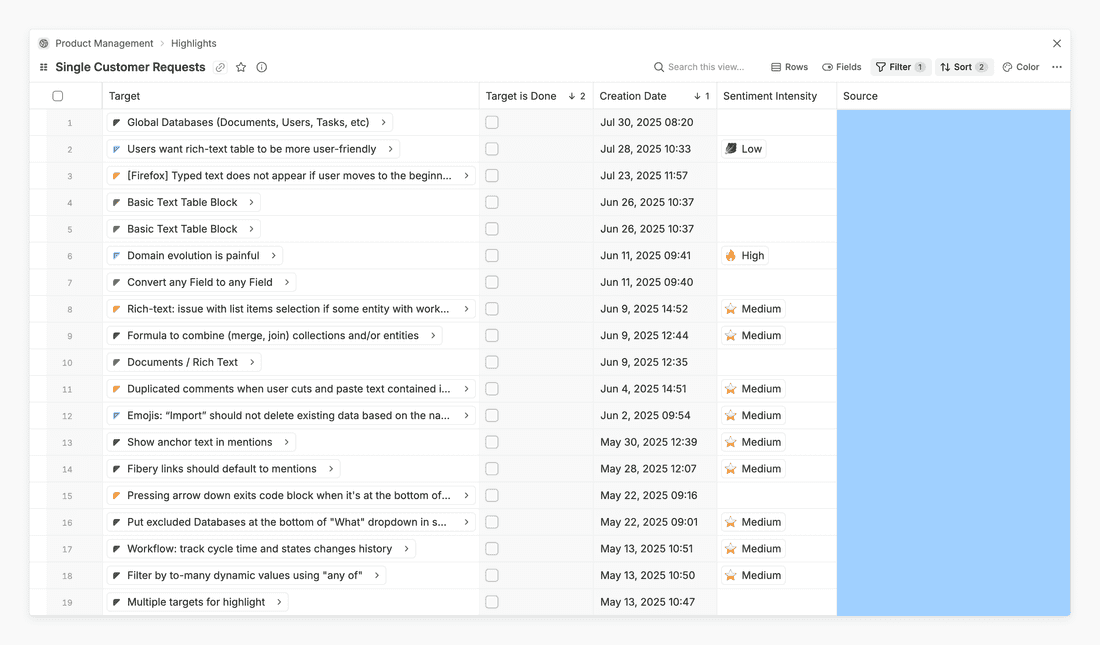
Task: Check Target is Done for Global Databases row
Action: pyautogui.click(x=492, y=123)
